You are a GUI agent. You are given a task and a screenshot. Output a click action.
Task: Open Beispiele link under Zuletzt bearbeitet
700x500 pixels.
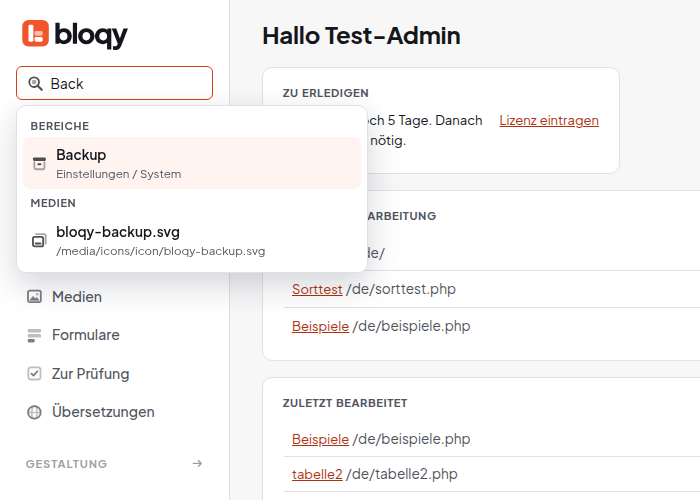[x=320, y=439]
